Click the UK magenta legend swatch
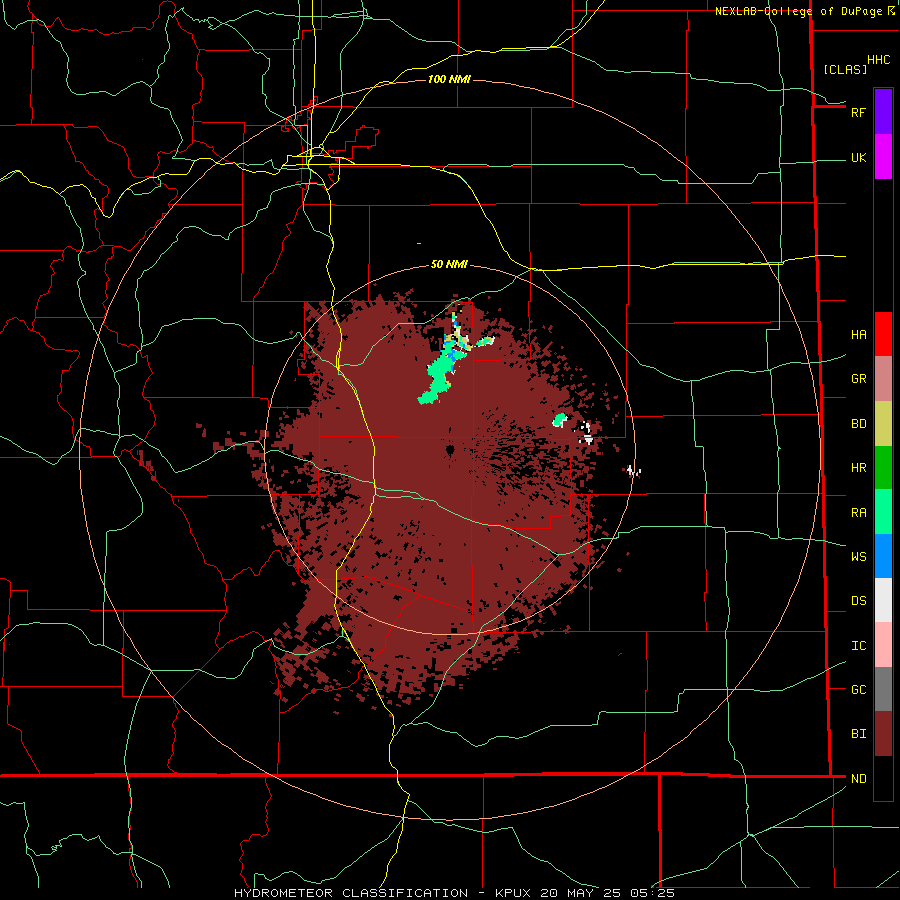This screenshot has height=900, width=900. [883, 157]
